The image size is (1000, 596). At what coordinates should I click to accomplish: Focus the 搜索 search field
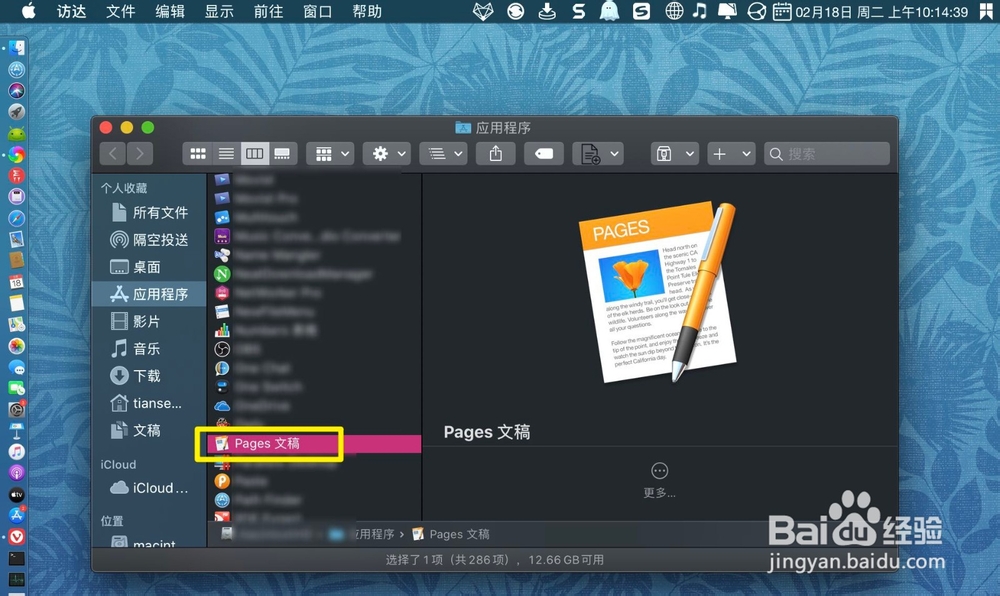[827, 154]
